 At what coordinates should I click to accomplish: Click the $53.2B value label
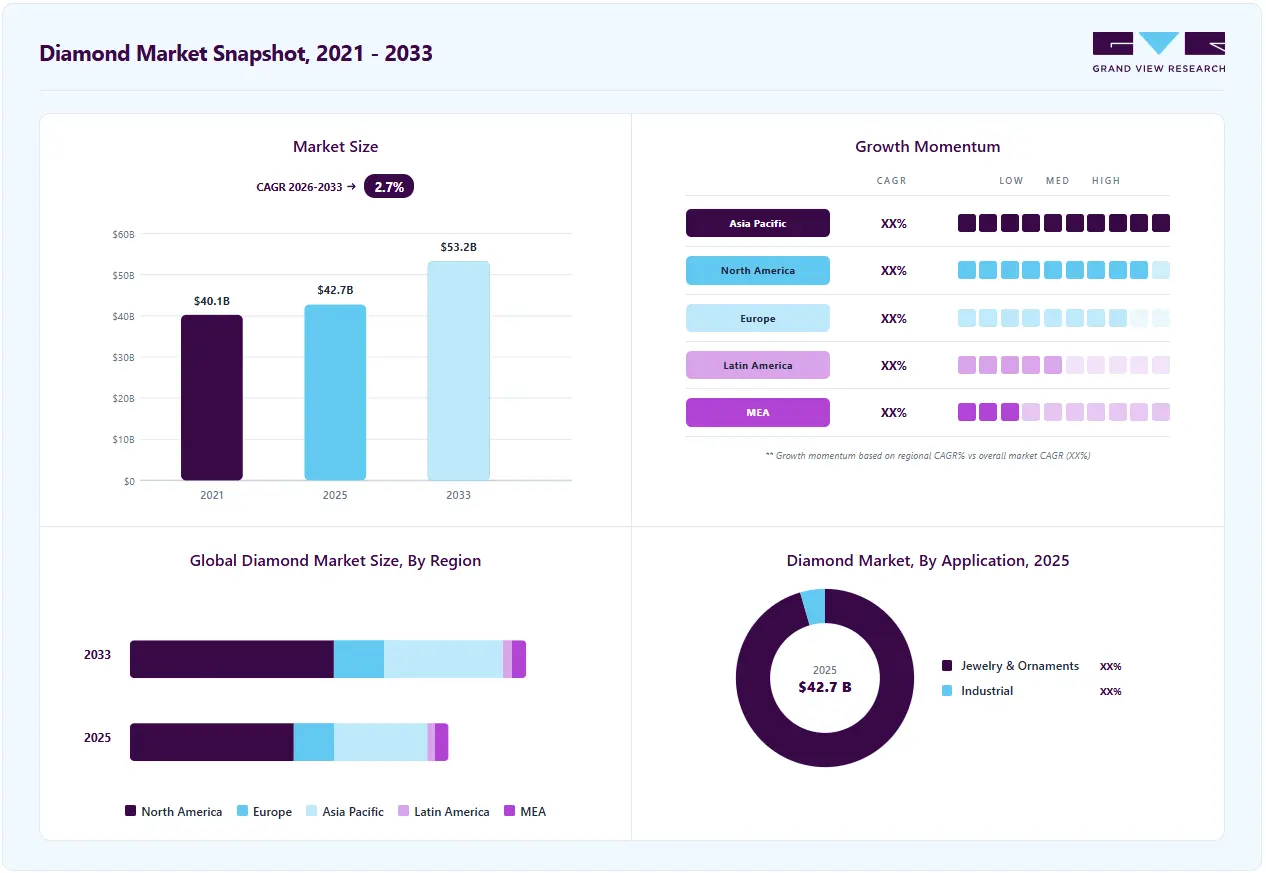pos(458,247)
